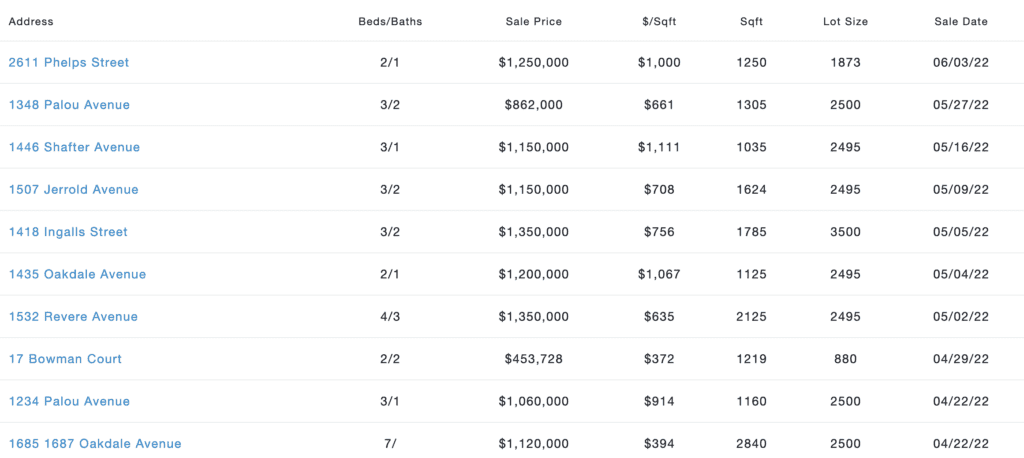1024x458 pixels.
Task: Sort table by Address column header
Action: click(31, 22)
